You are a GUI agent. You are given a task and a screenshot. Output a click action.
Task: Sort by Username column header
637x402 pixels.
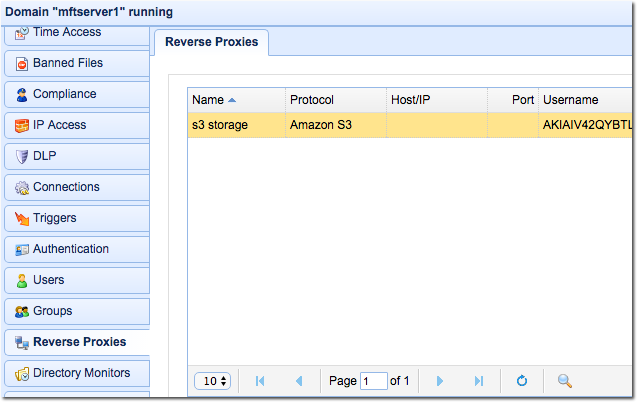pyautogui.click(x=585, y=100)
